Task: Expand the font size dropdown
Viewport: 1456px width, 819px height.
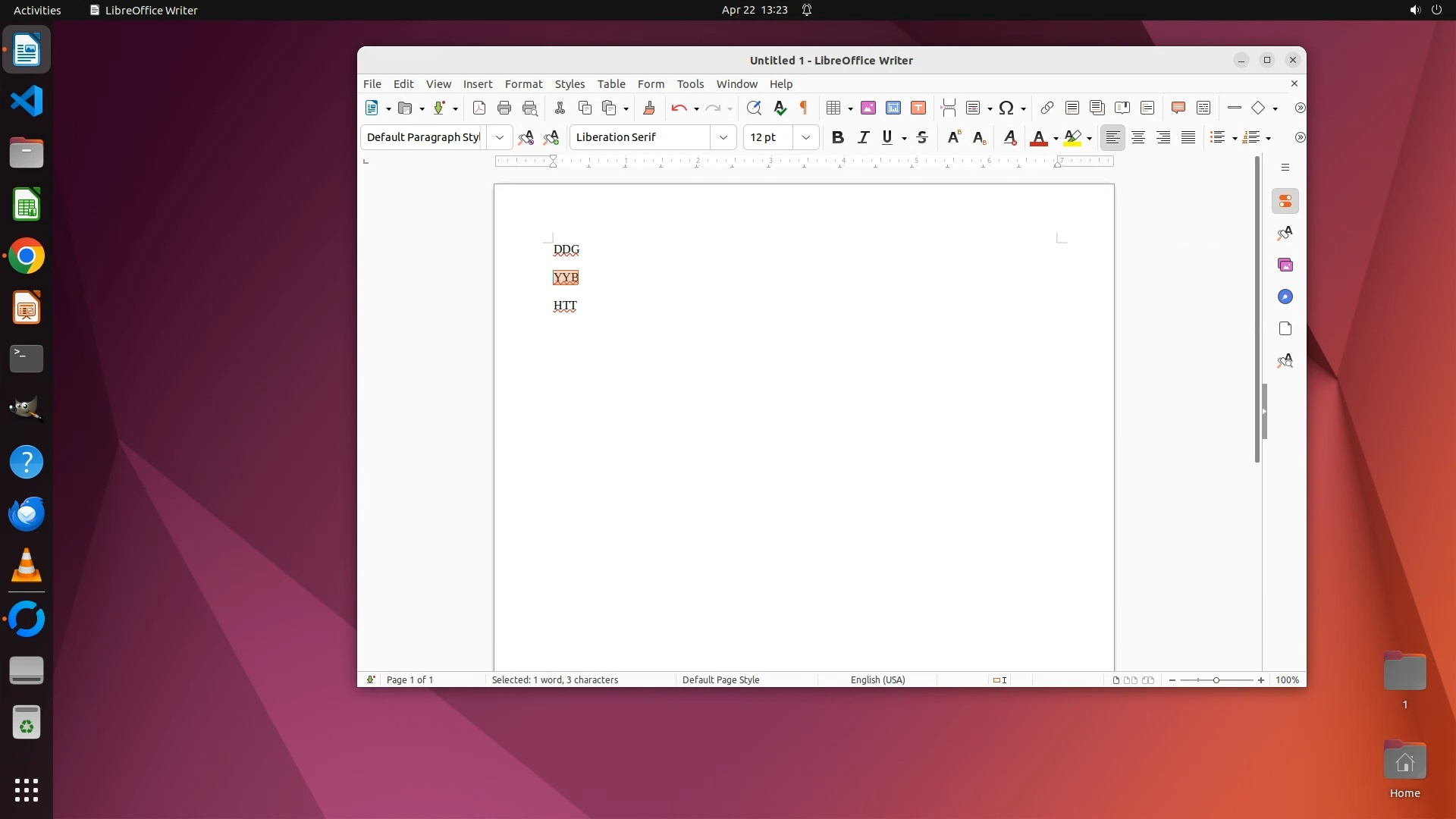Action: pos(805,137)
